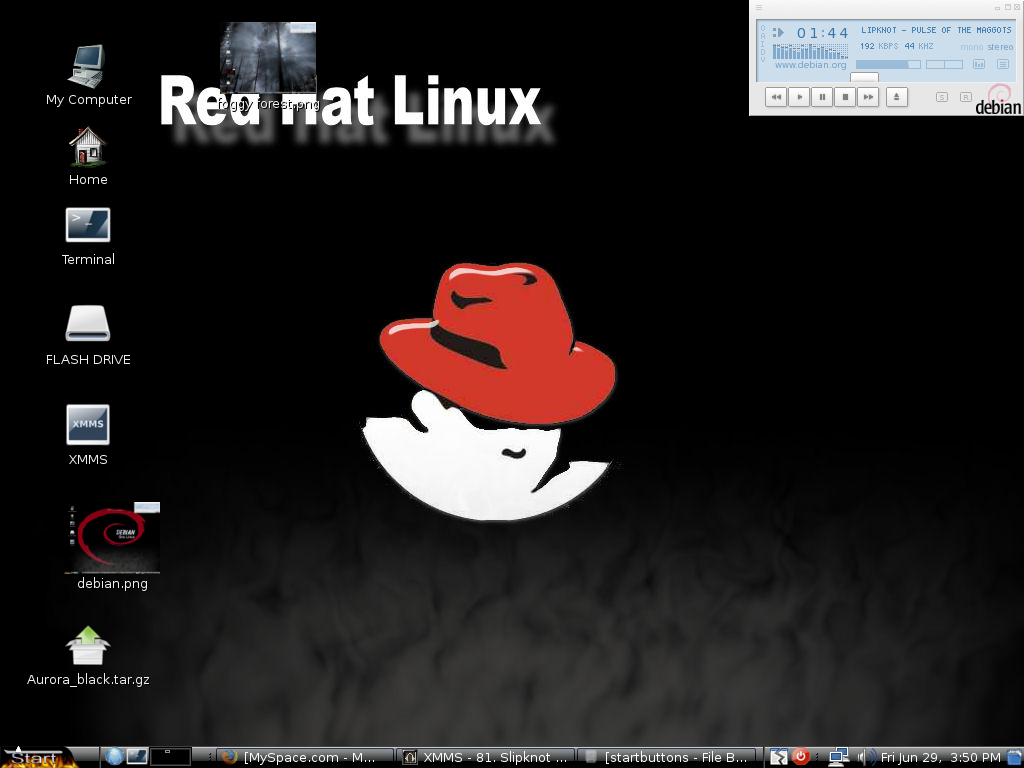Skip to previous track in XMMS
Screen dimensions: 1024x768
pyautogui.click(x=776, y=97)
